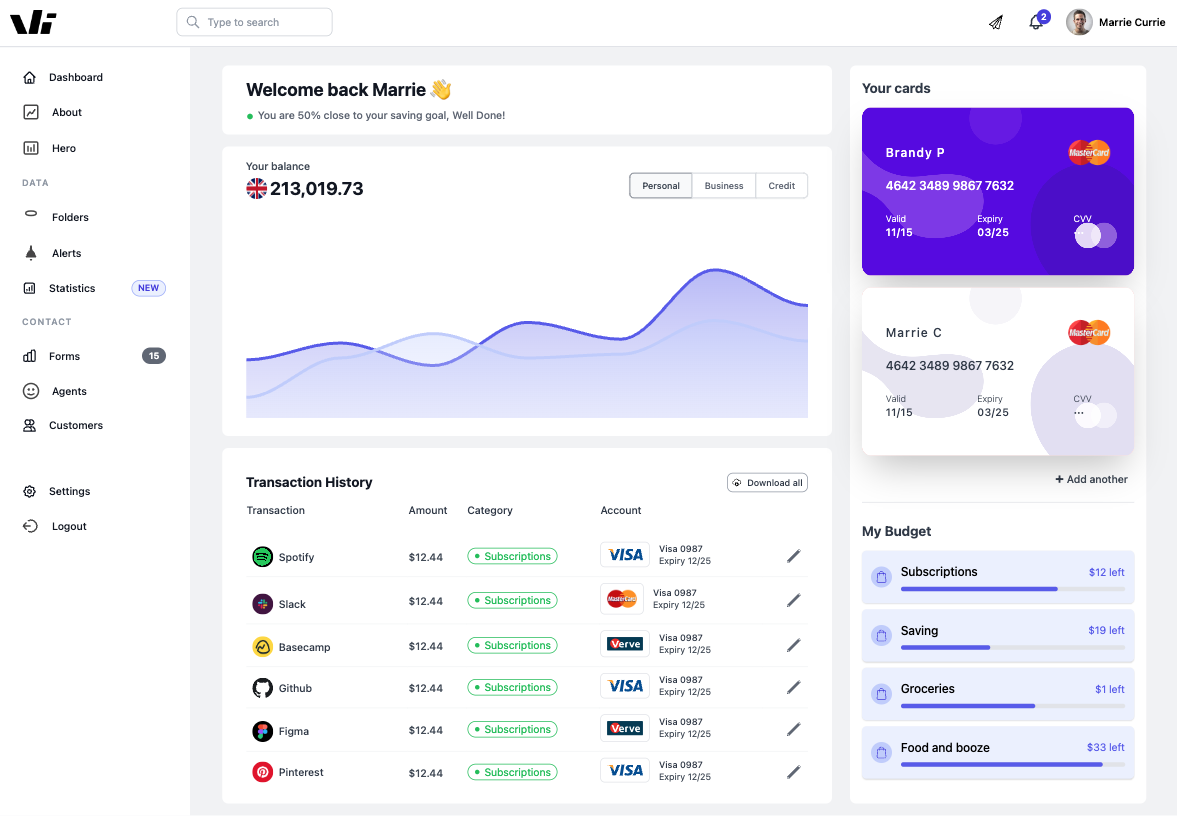Click the Logout arrow icon

click(30, 526)
